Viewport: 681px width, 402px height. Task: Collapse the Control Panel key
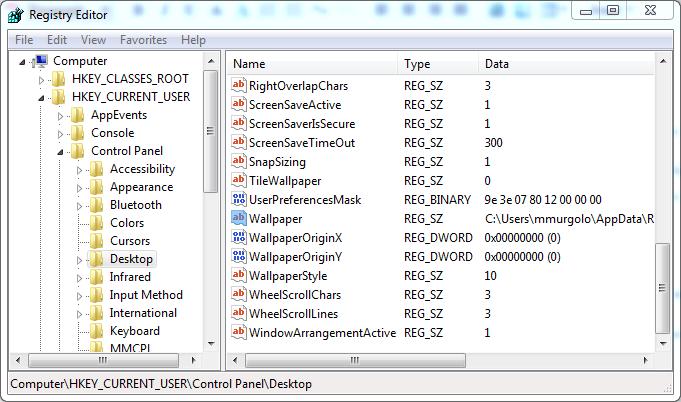(60, 152)
